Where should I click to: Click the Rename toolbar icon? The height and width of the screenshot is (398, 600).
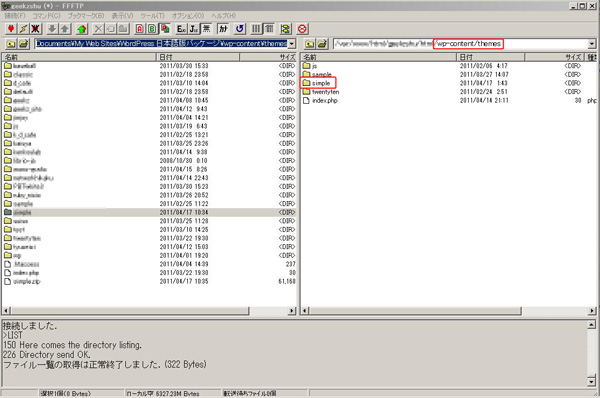111,29
